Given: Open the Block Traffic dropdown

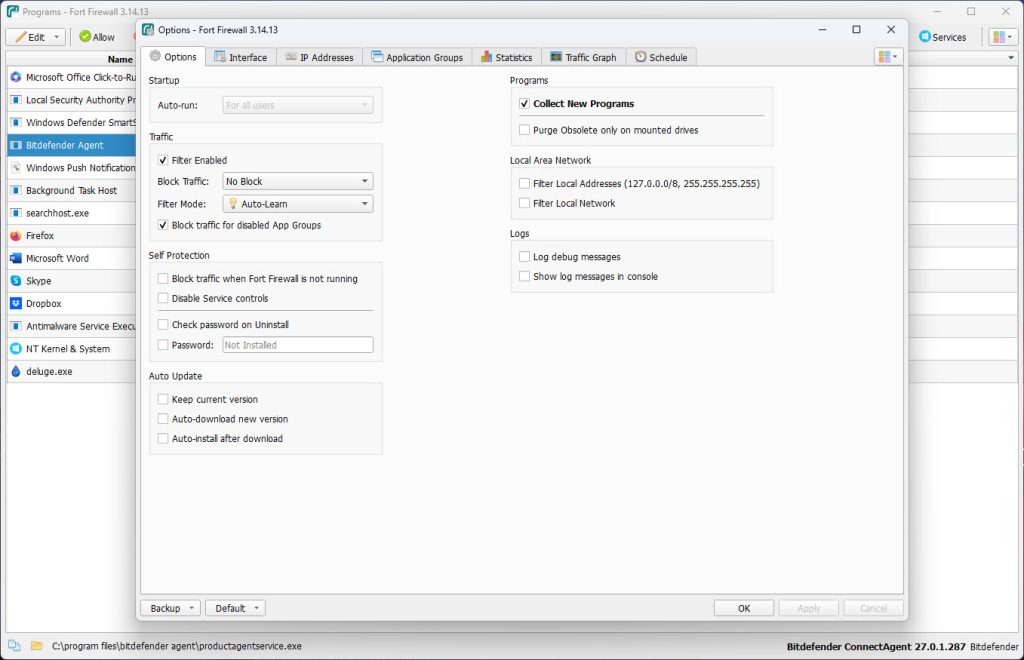Looking at the screenshot, I should click(298, 181).
